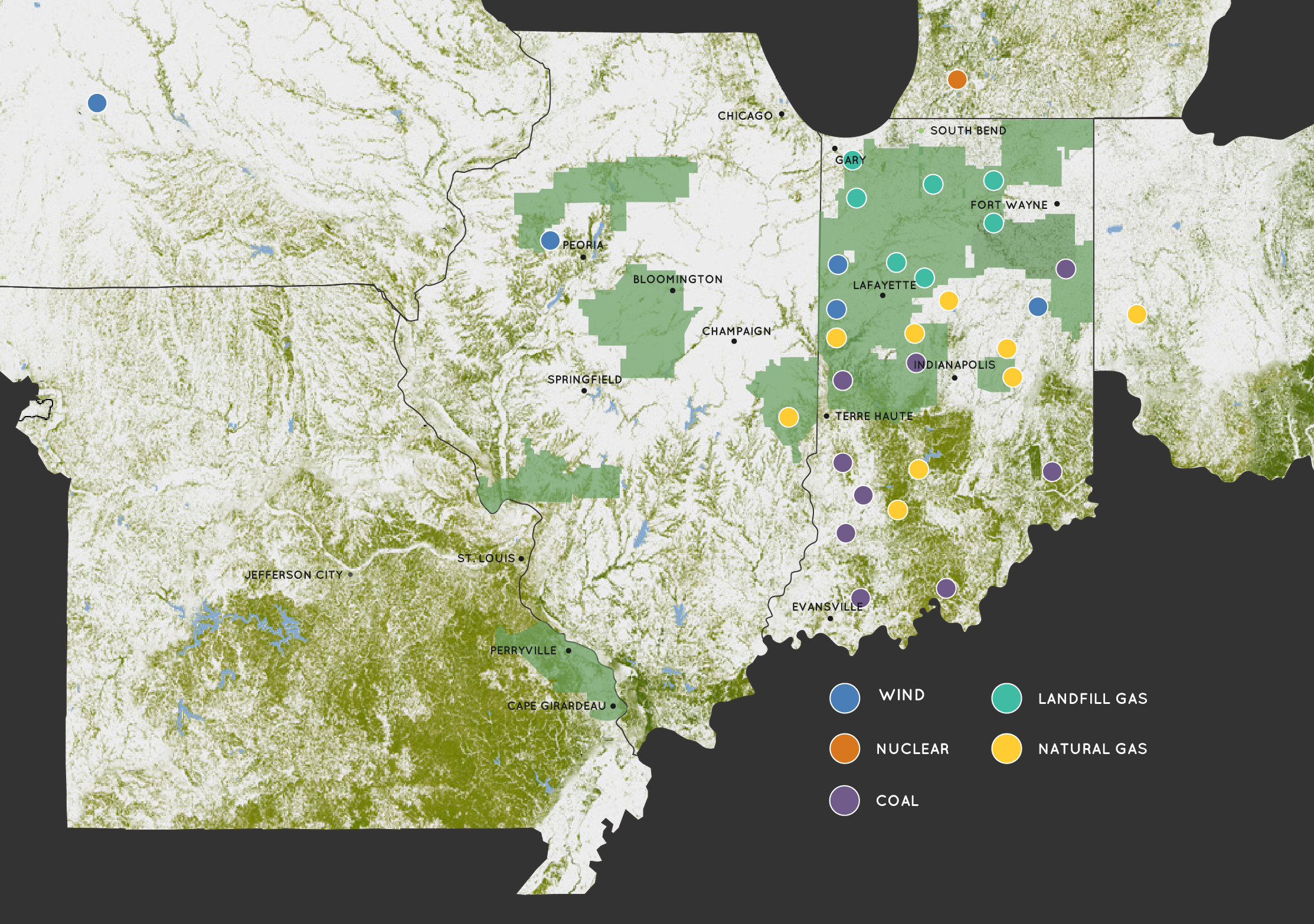Click the EVANSVILLE city label
This screenshot has height=924, width=1314.
tap(828, 607)
